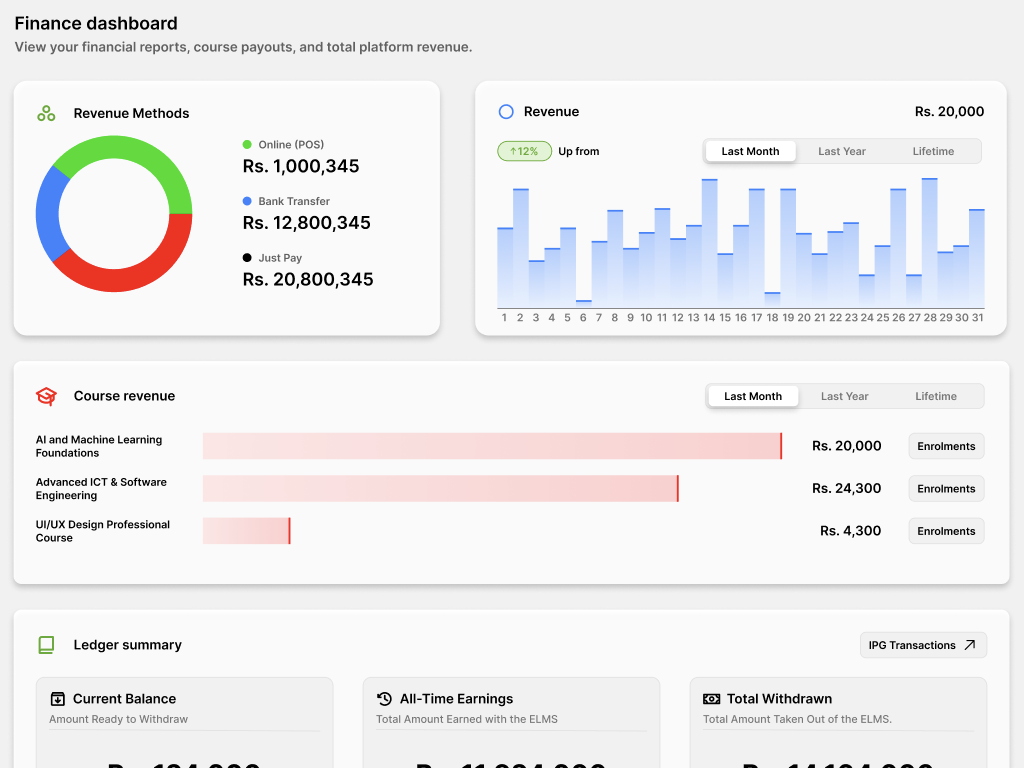Image resolution: width=1024 pixels, height=768 pixels.
Task: Click the All-Time Earnings history clock icon
Action: pyautogui.click(x=384, y=699)
